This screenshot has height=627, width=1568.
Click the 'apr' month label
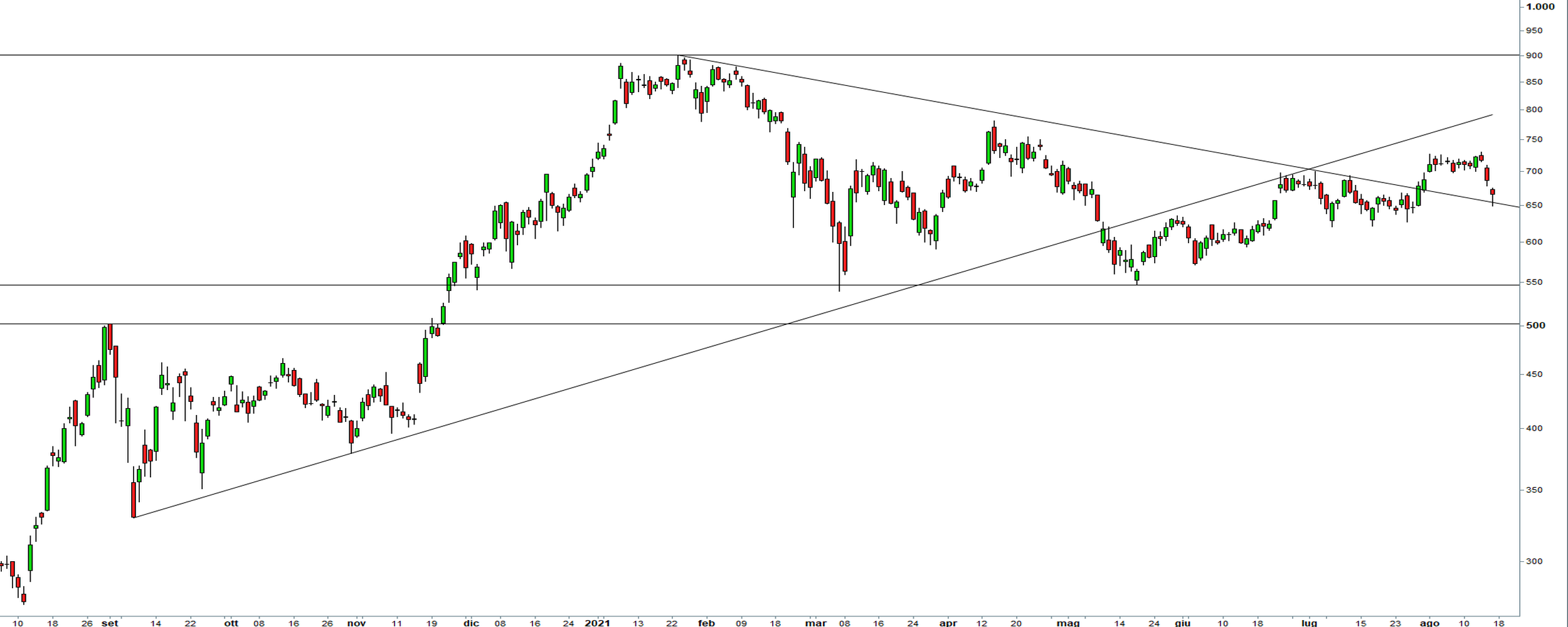point(948,623)
